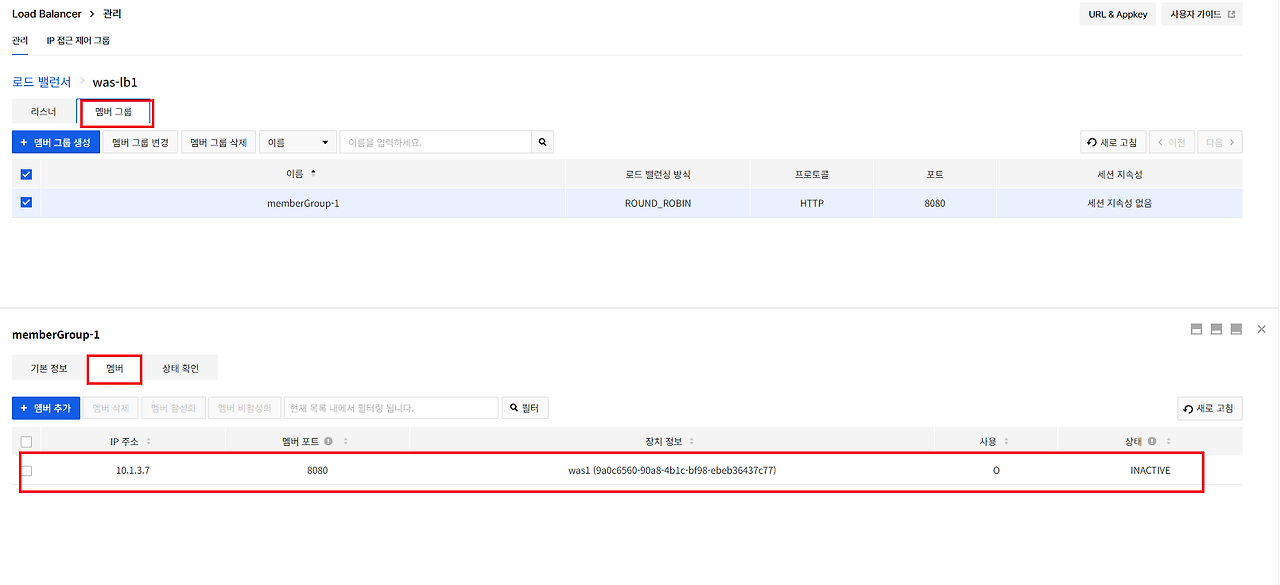
Task: Sort by the 이름 column arrow
Action: (x=313, y=174)
